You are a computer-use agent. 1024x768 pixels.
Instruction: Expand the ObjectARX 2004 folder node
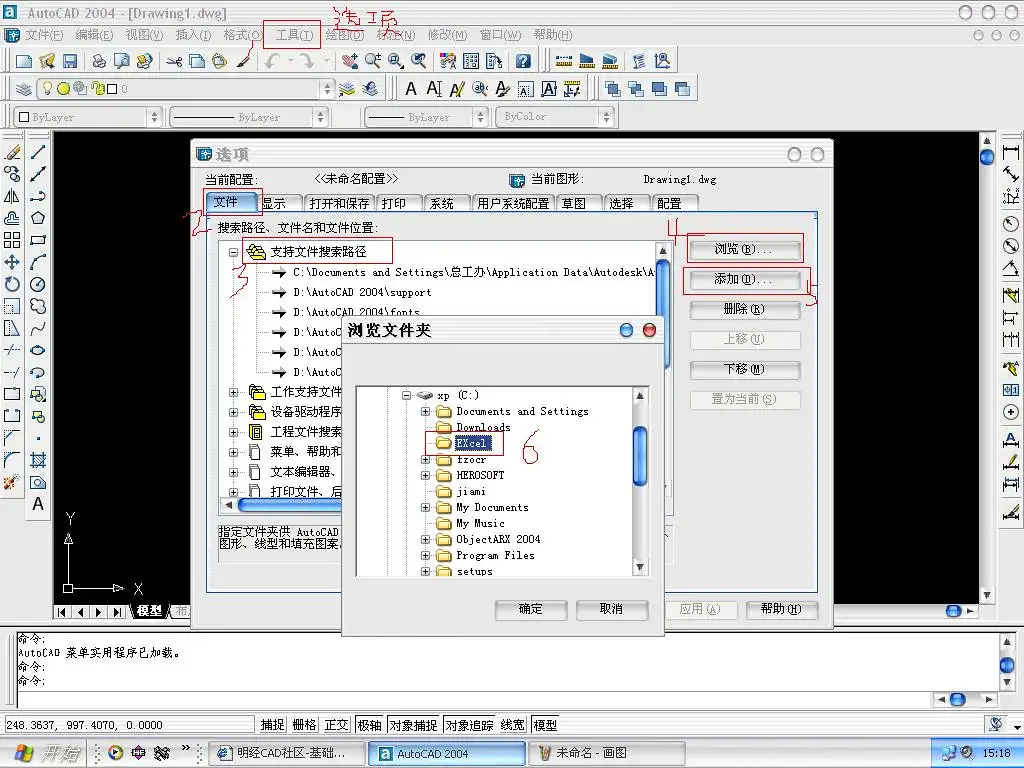point(425,539)
